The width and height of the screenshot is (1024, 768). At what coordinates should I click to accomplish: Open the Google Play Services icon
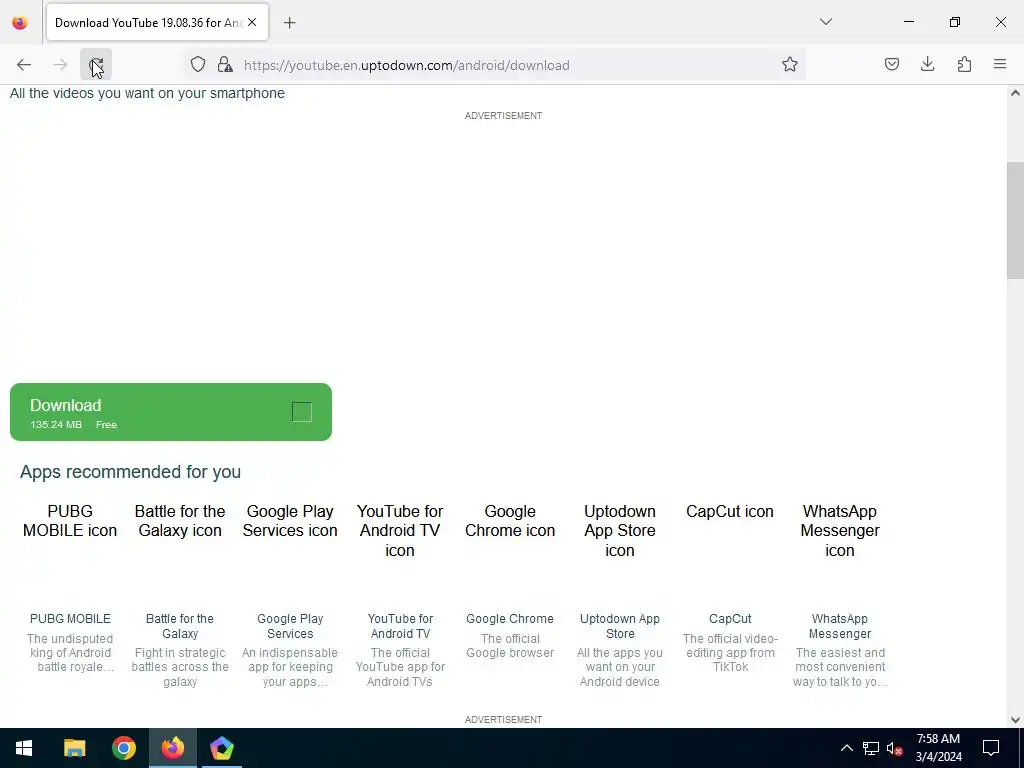290,520
